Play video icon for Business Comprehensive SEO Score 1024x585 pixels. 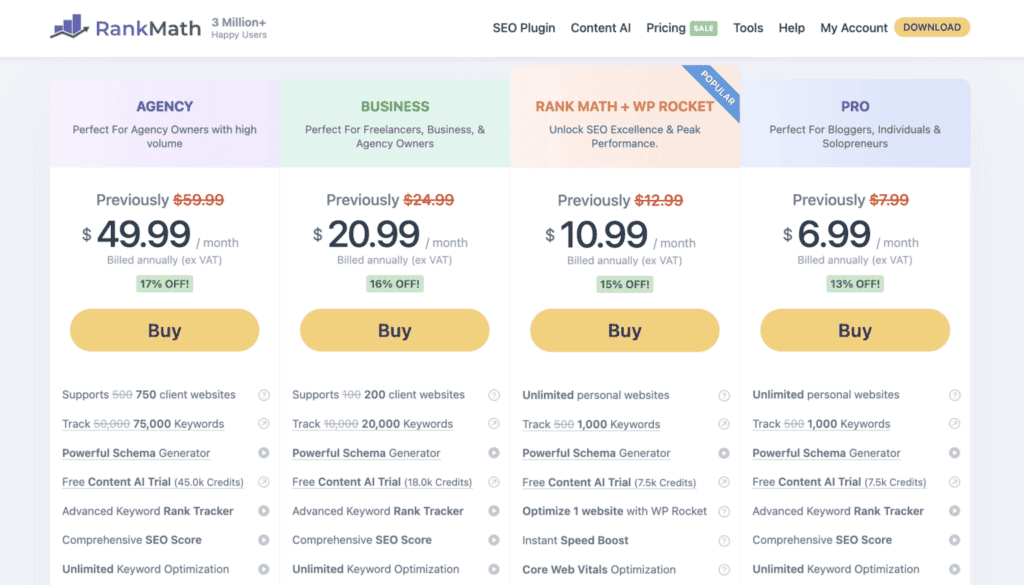494,540
